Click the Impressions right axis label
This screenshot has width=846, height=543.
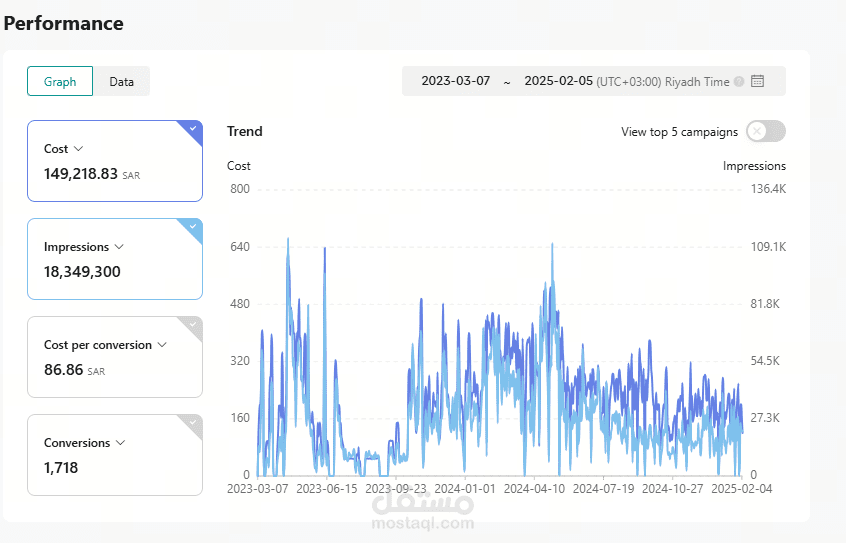click(x=754, y=166)
